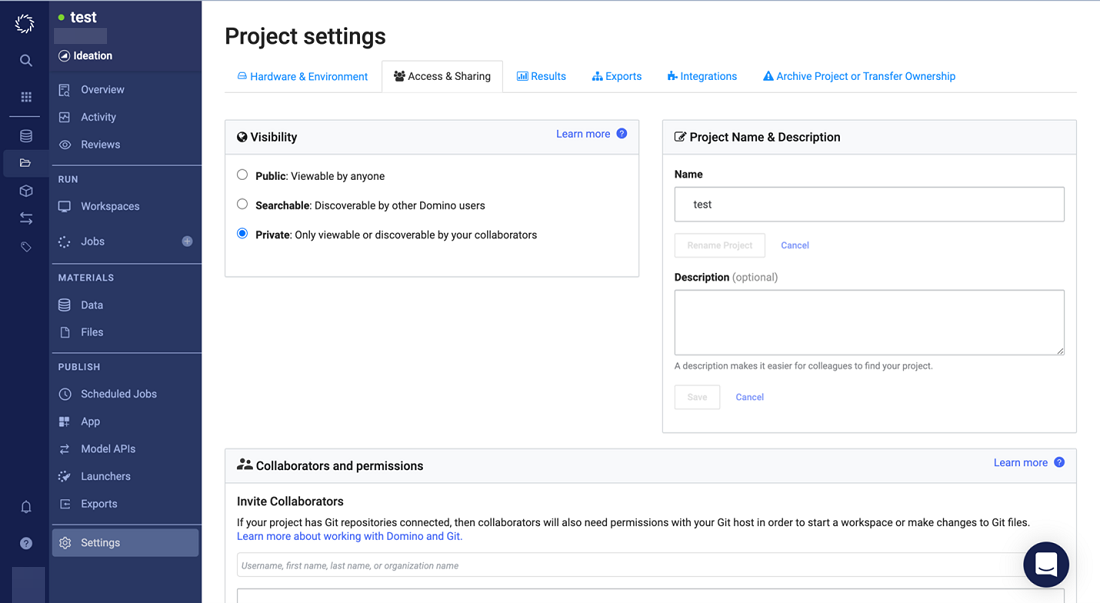
Task: Click plus icon next to Jobs
Action: click(187, 241)
